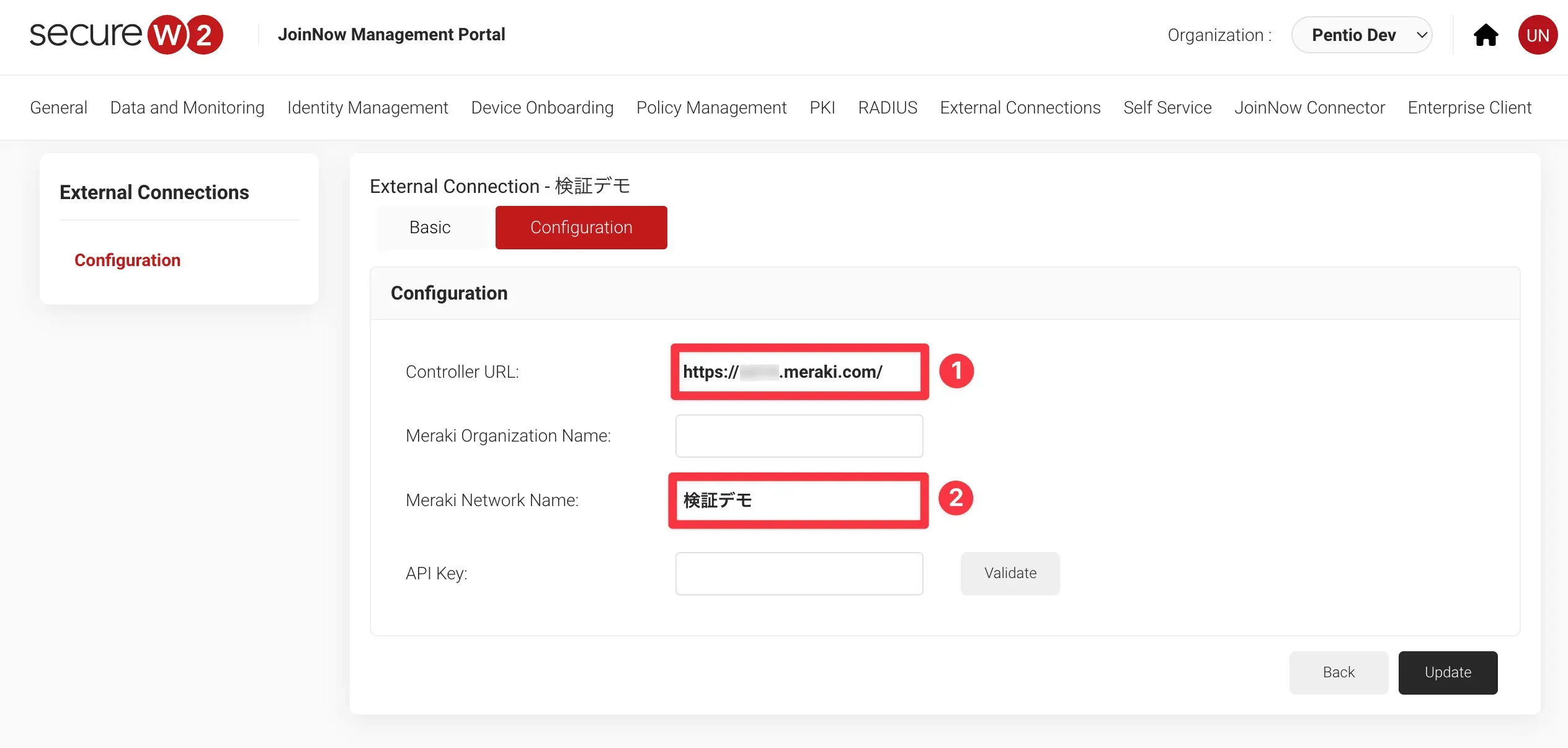Focus the Controller URL field

pyautogui.click(x=799, y=372)
